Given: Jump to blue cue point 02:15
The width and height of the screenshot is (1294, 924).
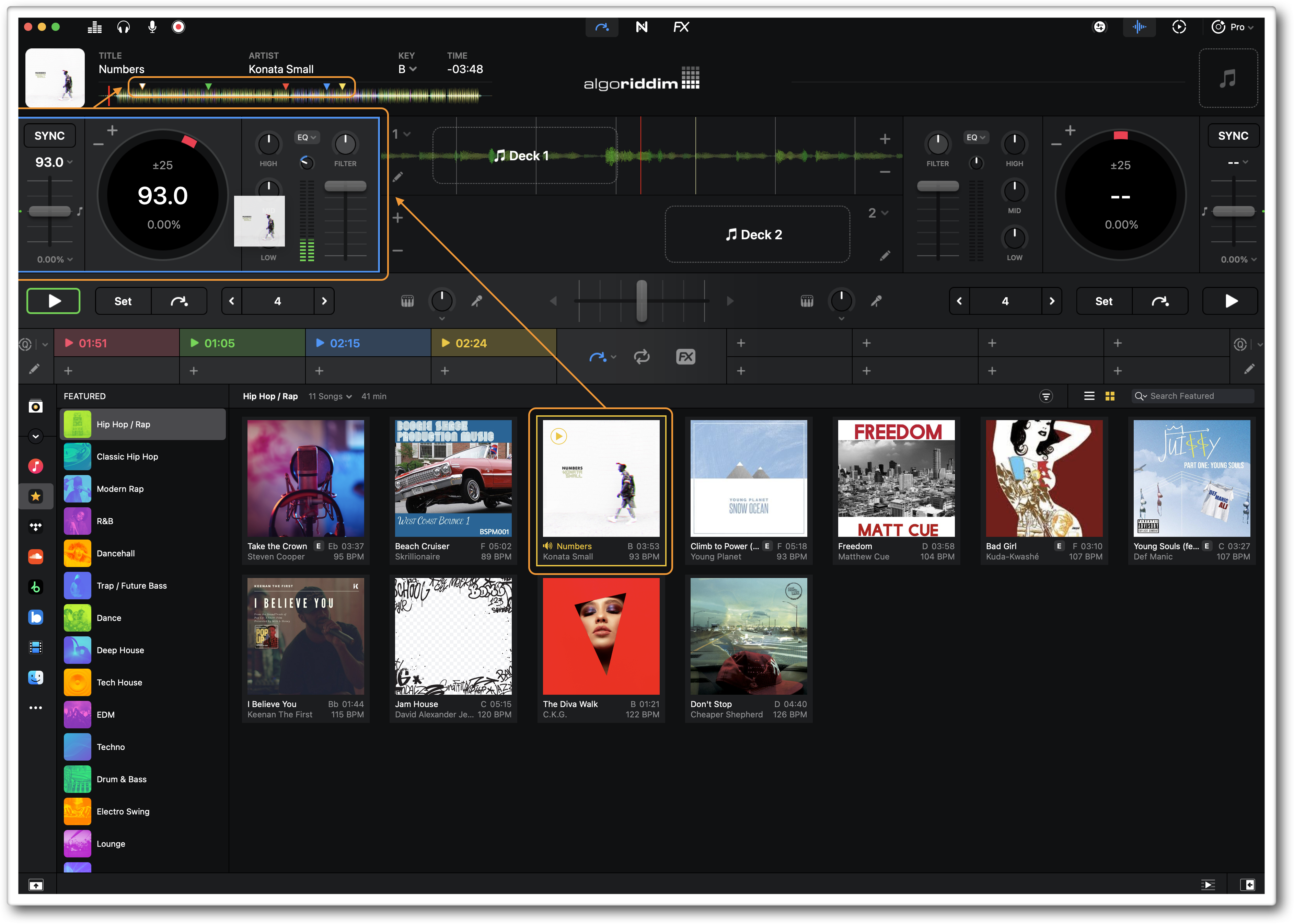Looking at the screenshot, I should point(368,343).
